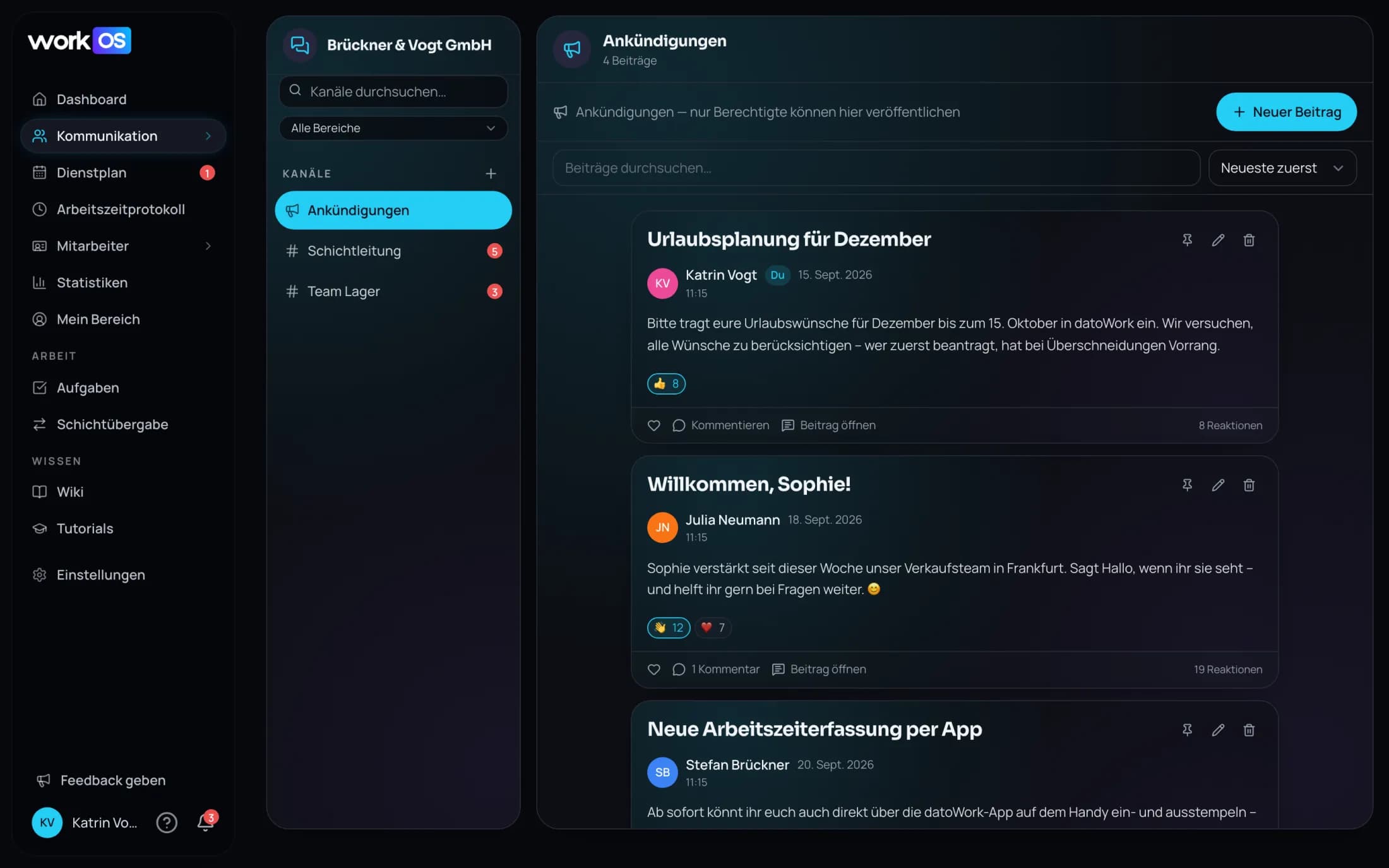The width and height of the screenshot is (1389, 868).
Task: Pin the Willkommen, Sophie! post
Action: [1187, 485]
